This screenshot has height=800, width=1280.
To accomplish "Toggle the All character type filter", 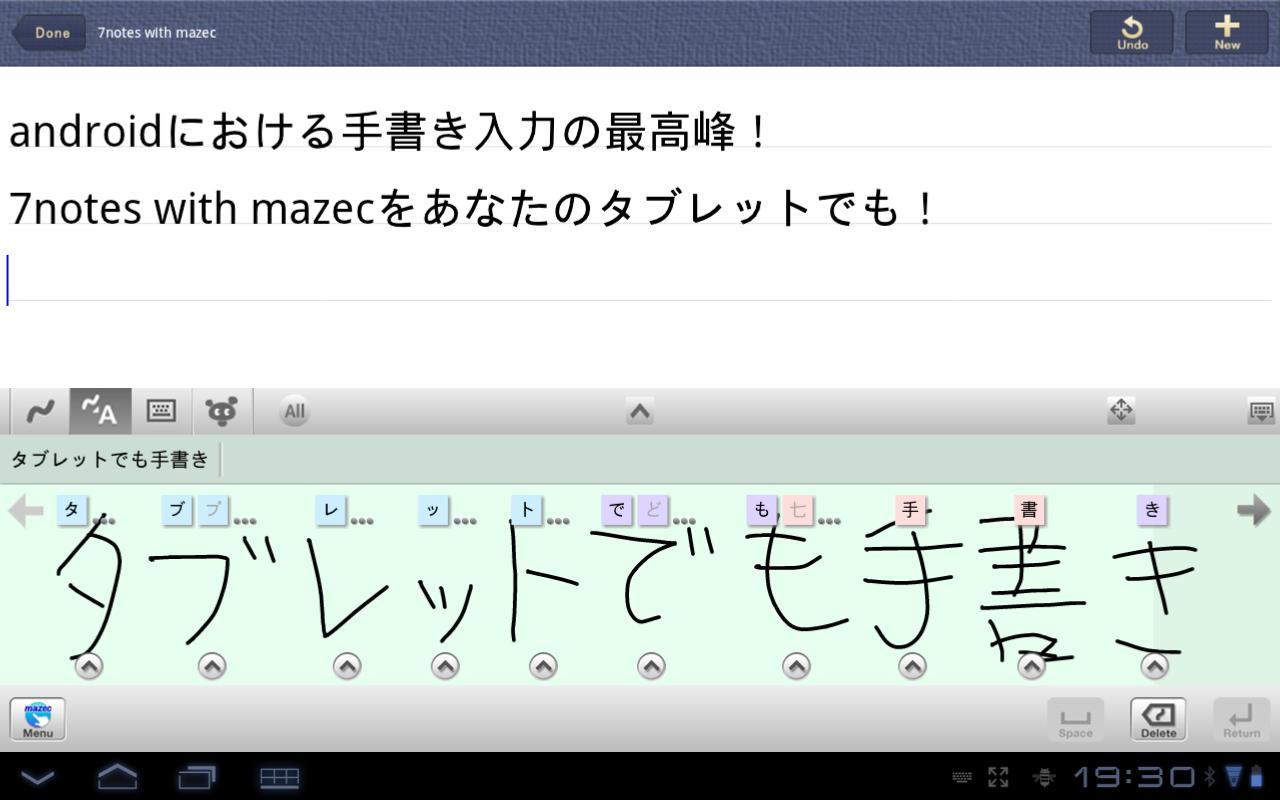I will point(294,411).
